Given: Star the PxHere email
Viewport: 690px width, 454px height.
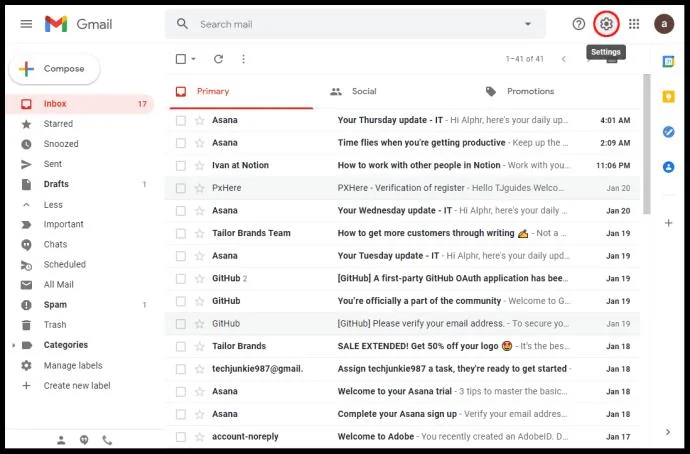Looking at the screenshot, I should click(200, 188).
